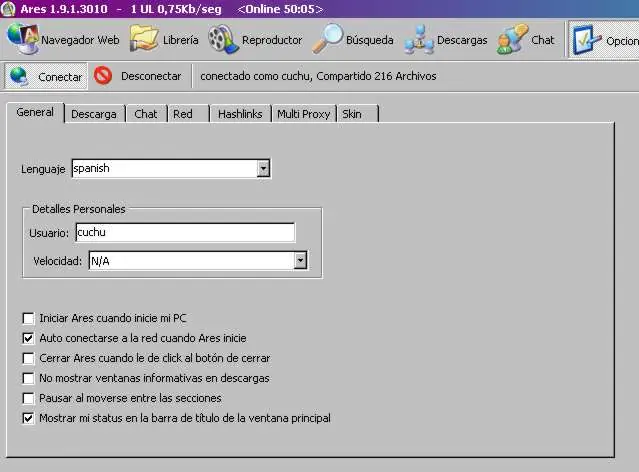Enable Cerrar Ares al botón de cerrar
The width and height of the screenshot is (639, 472).
pos(28,358)
